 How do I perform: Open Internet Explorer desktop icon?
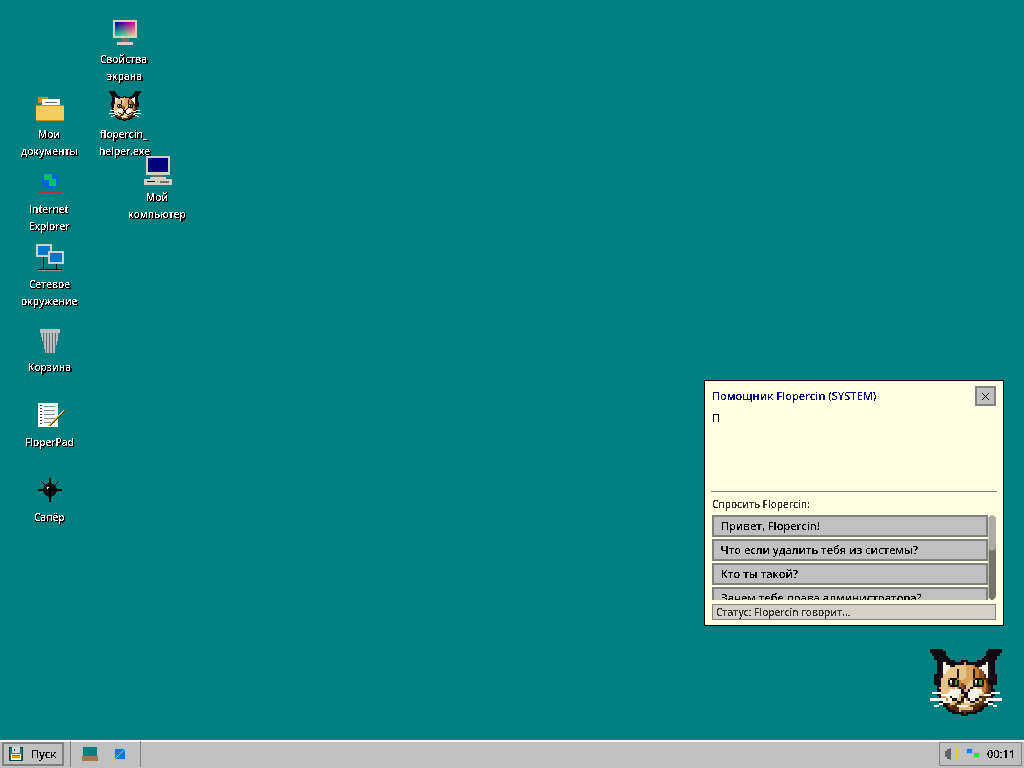pyautogui.click(x=49, y=201)
